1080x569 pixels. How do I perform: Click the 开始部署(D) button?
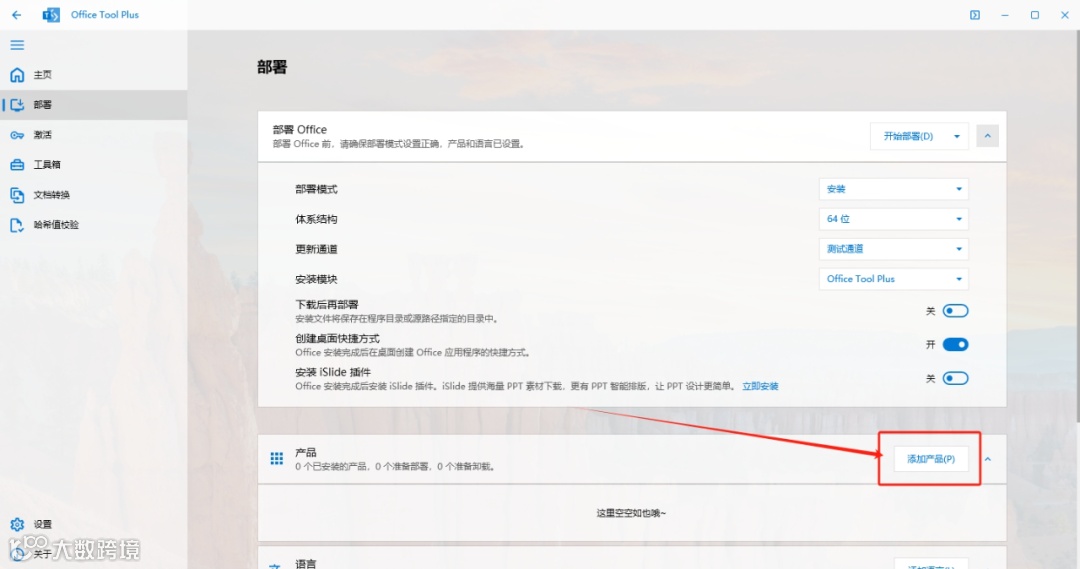tap(908, 136)
